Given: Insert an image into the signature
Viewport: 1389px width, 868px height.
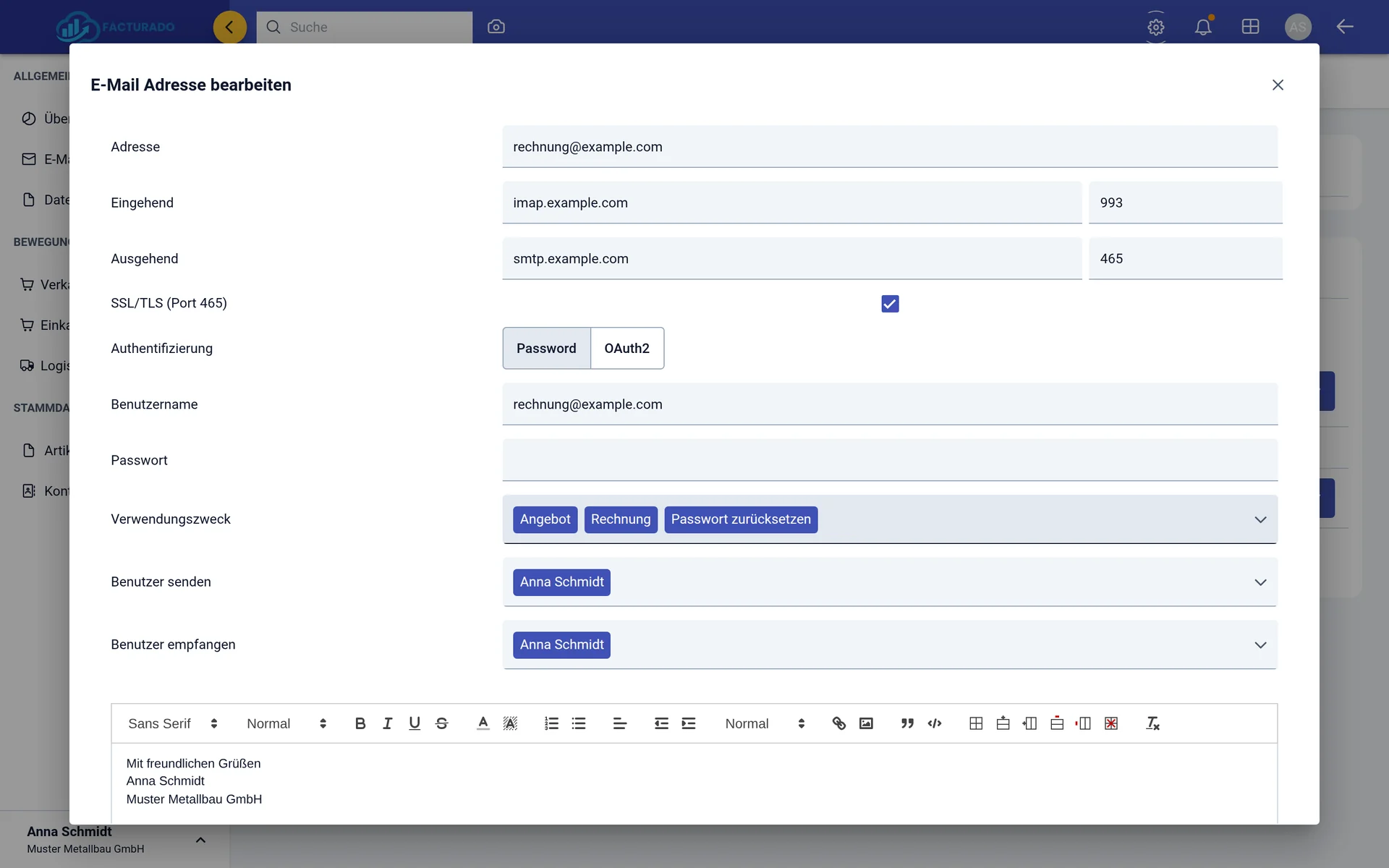Looking at the screenshot, I should (866, 723).
